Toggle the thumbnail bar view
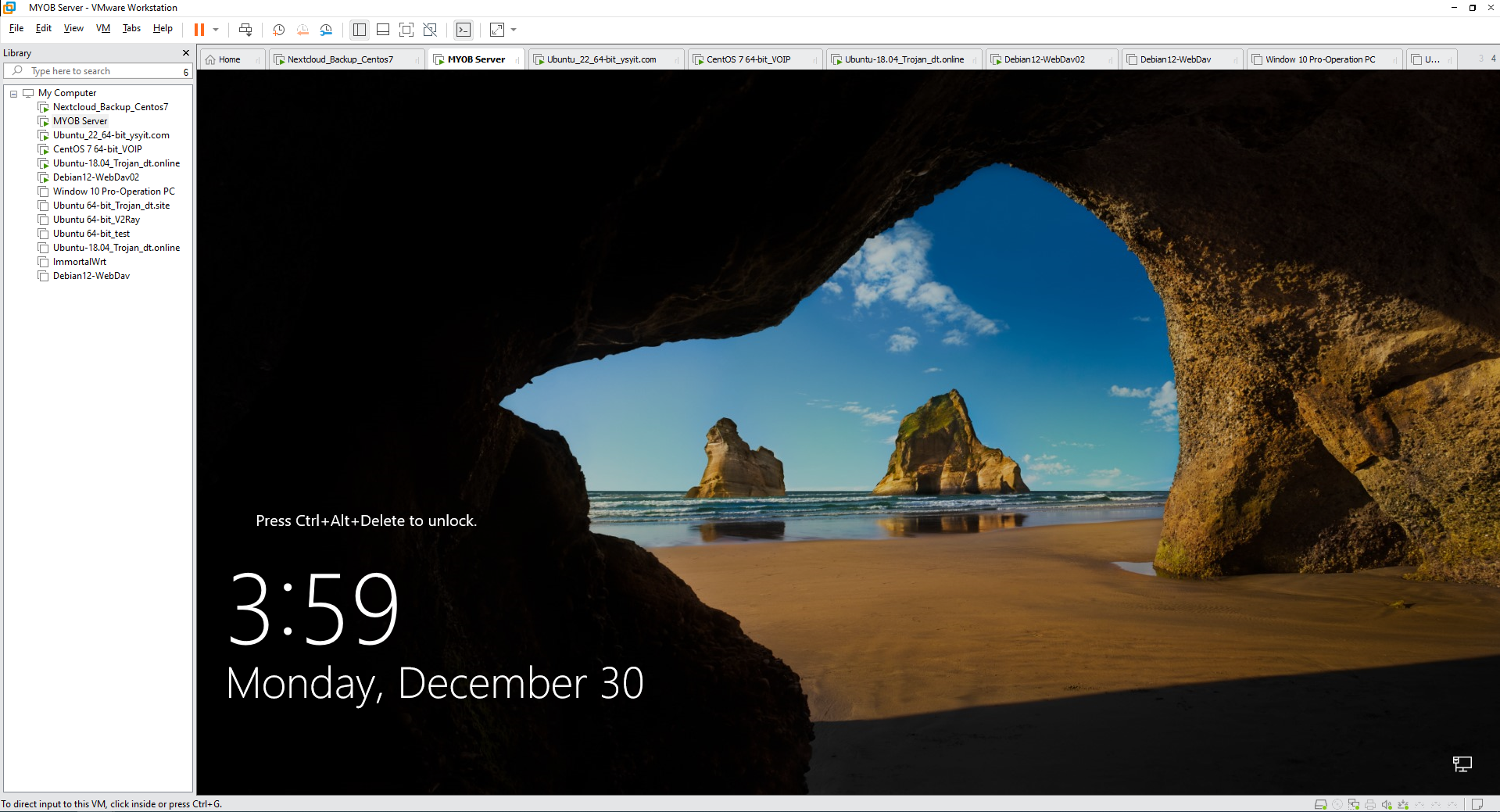The height and width of the screenshot is (812, 1500). (383, 30)
